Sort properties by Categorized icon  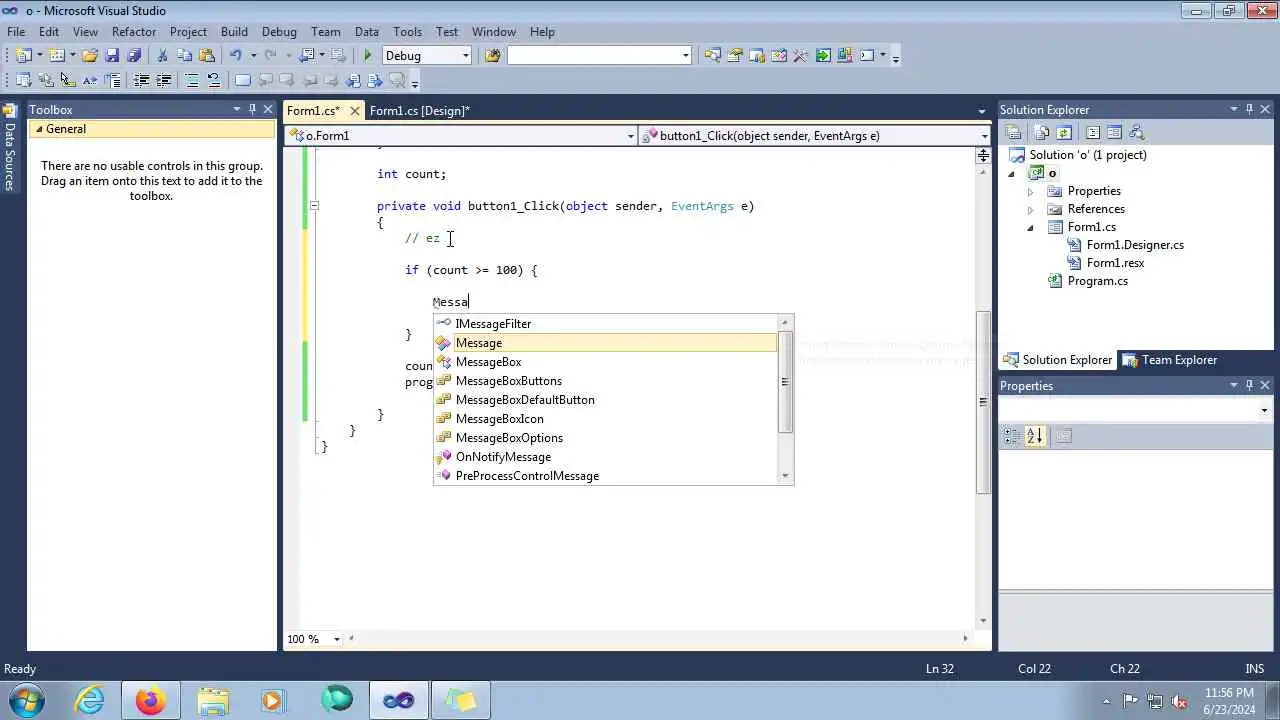[x=1012, y=436]
